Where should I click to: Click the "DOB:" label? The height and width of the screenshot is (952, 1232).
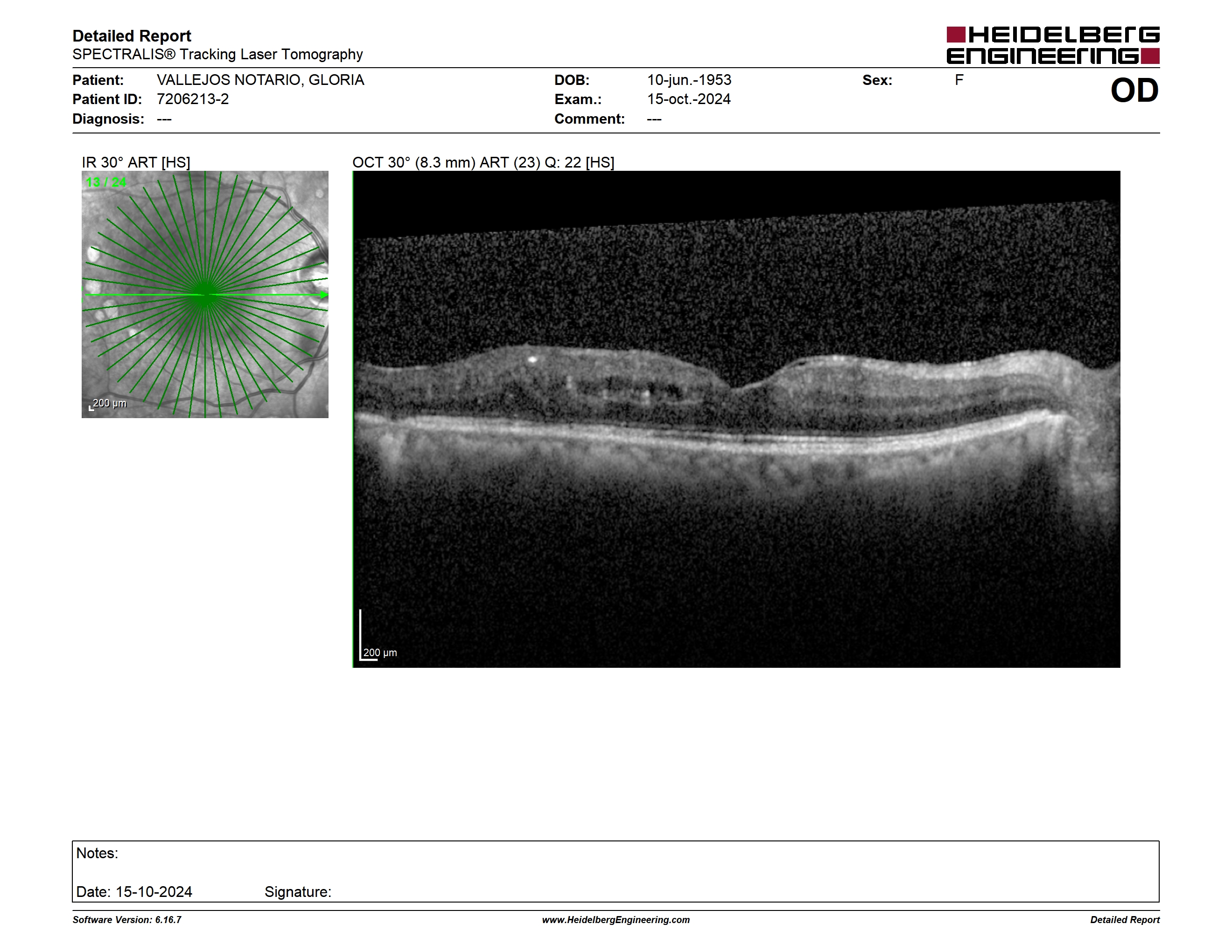pyautogui.click(x=572, y=80)
